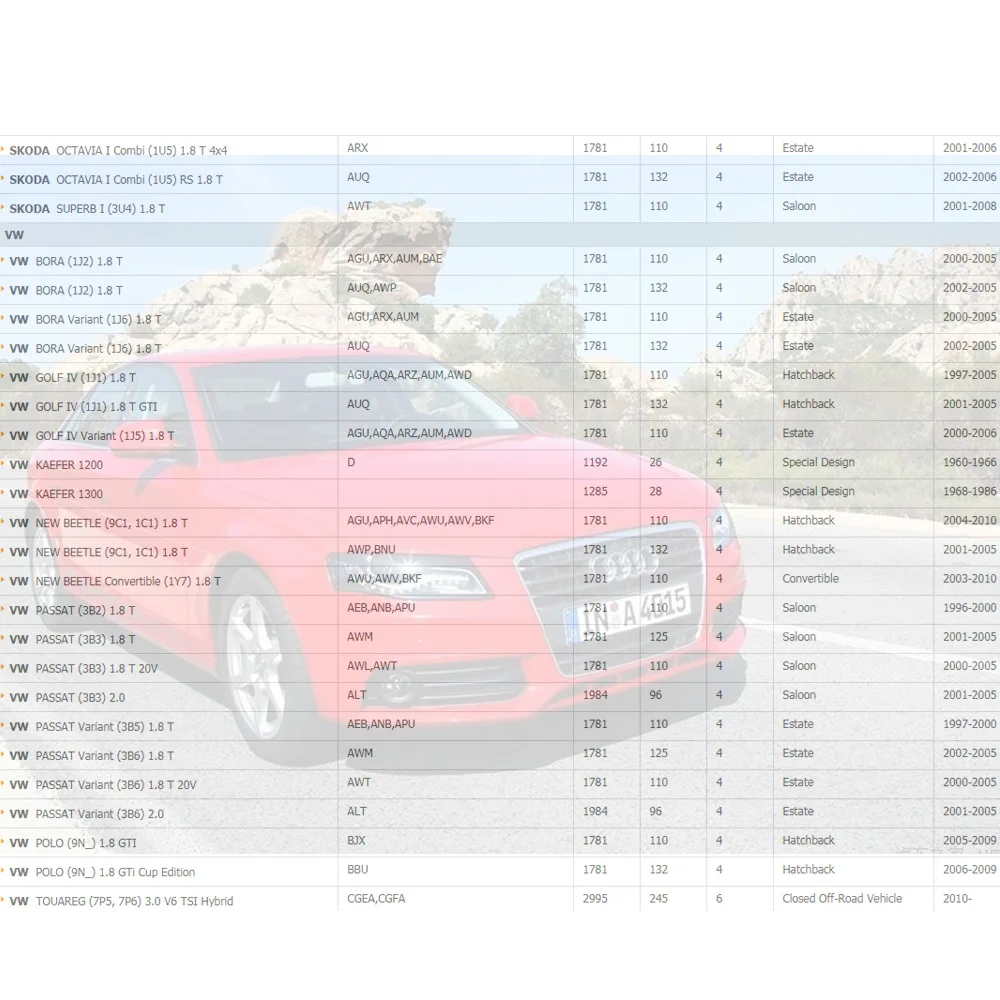Select VW PASSAT Variant (3B5) 1.8 T
This screenshot has height=1000, width=1000.
92,727
